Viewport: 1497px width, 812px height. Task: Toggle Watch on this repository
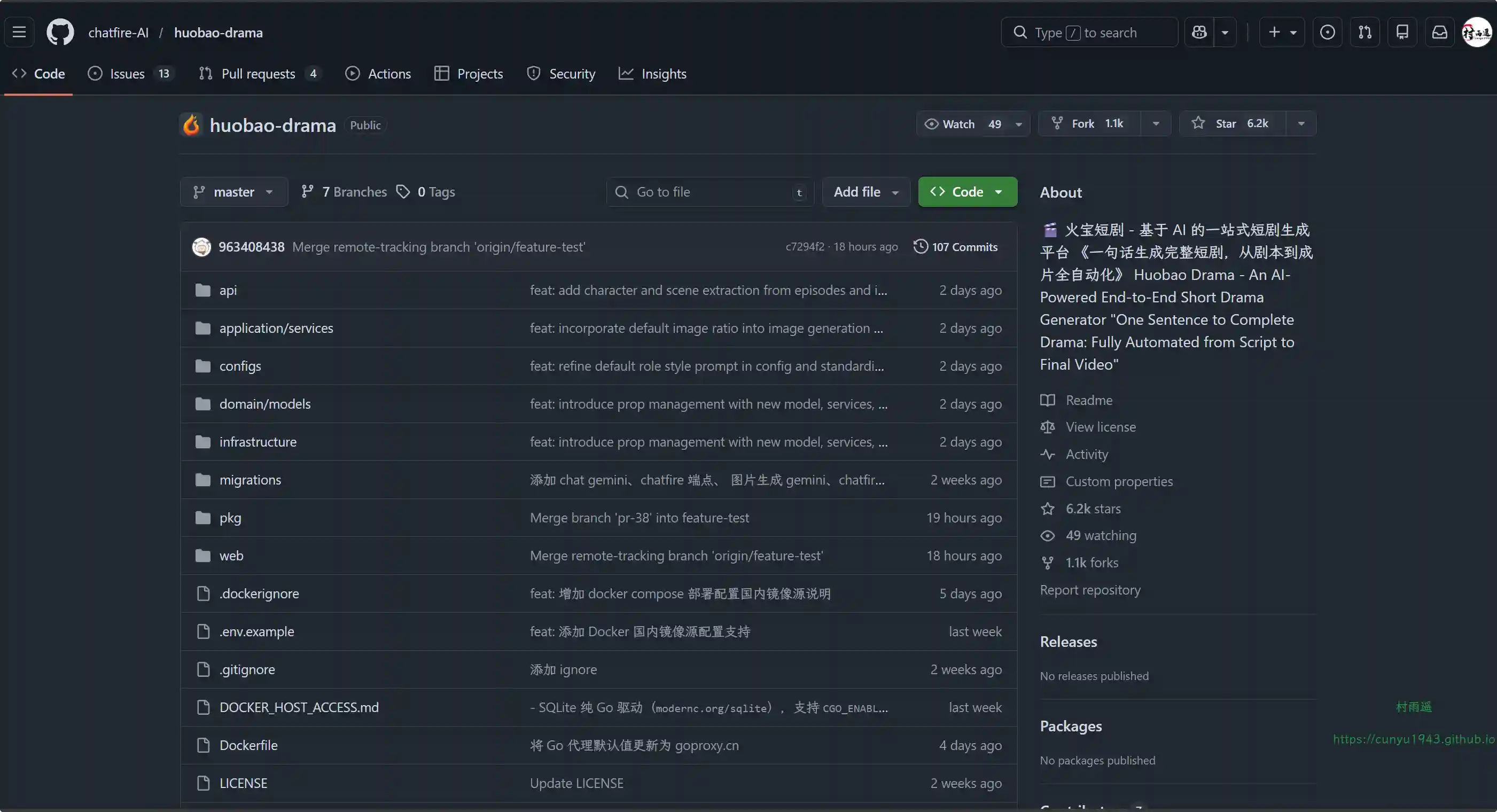[x=959, y=124]
